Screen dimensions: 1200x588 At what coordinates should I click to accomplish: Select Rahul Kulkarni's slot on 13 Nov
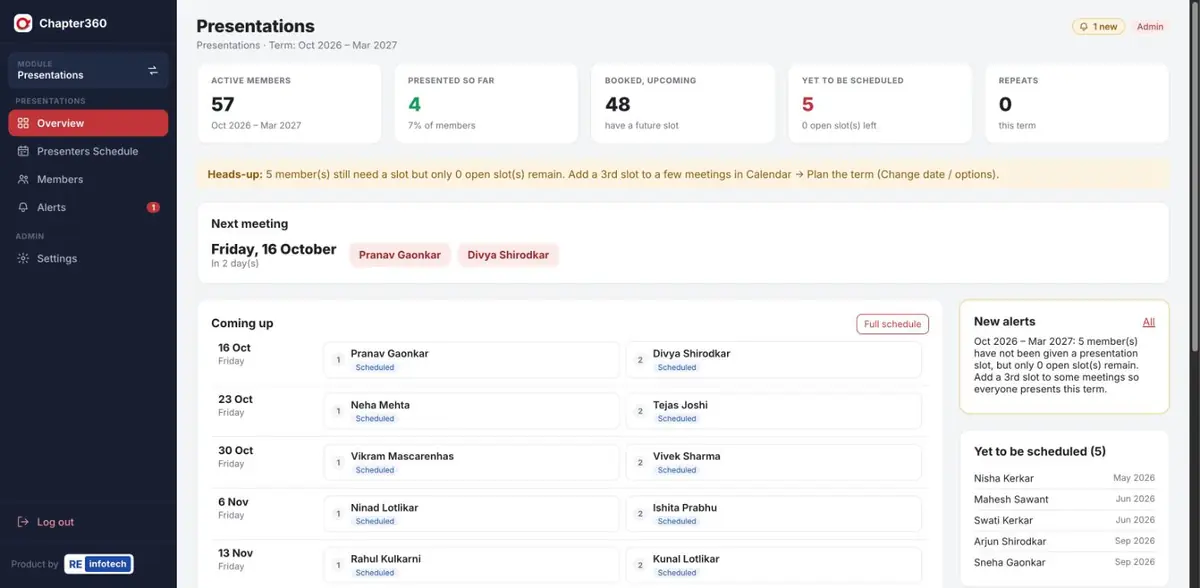pyautogui.click(x=471, y=565)
